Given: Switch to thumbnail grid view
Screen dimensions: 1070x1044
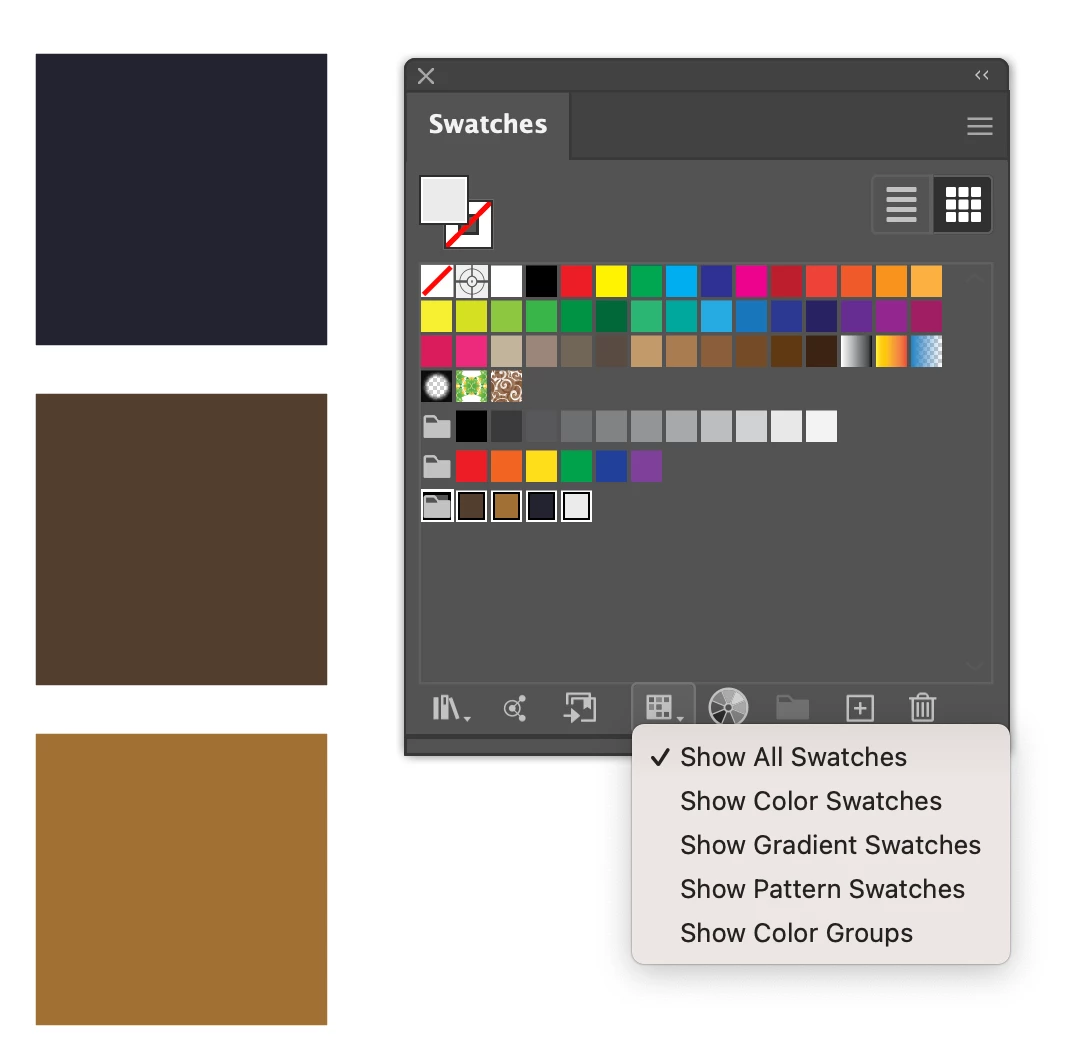Looking at the screenshot, I should pos(963,205).
